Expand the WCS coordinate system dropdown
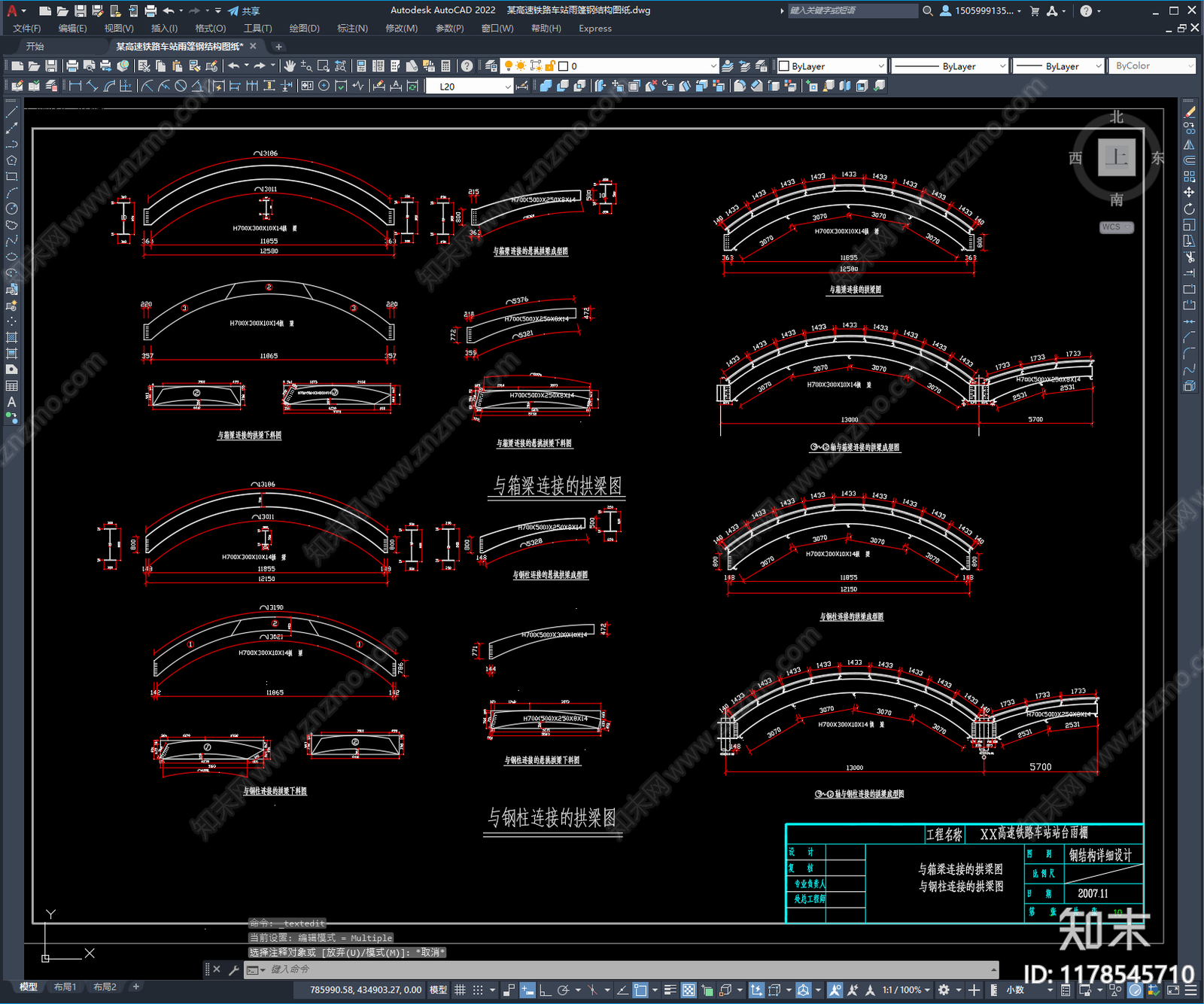The image size is (1204, 1004). pyautogui.click(x=1117, y=227)
